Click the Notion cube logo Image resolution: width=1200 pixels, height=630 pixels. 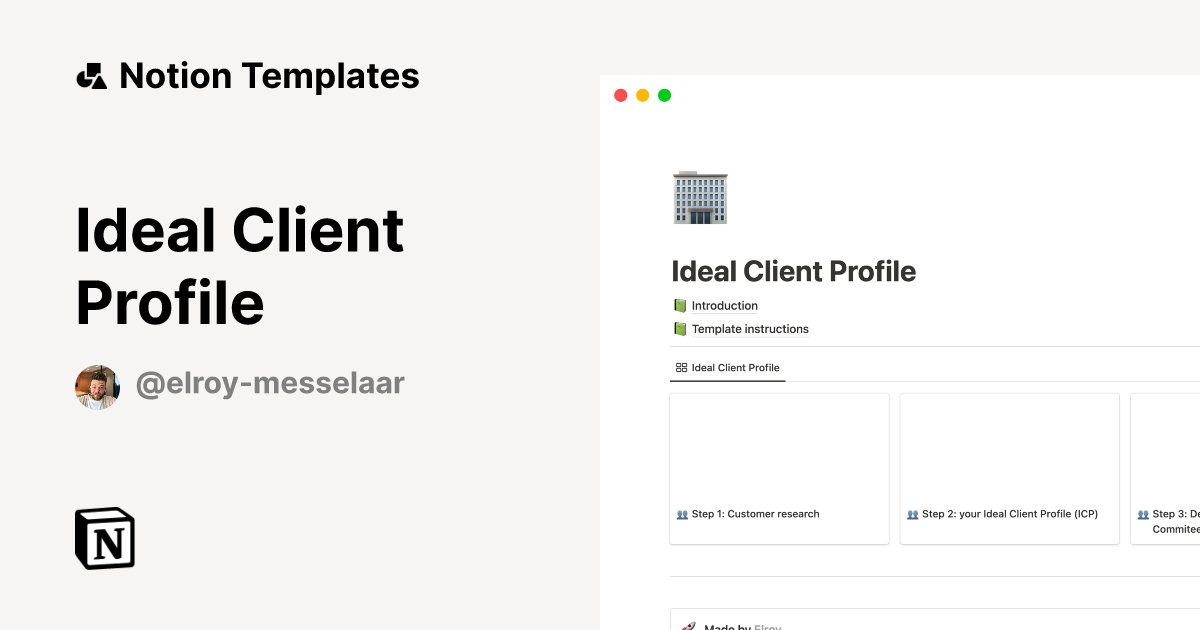click(x=105, y=538)
